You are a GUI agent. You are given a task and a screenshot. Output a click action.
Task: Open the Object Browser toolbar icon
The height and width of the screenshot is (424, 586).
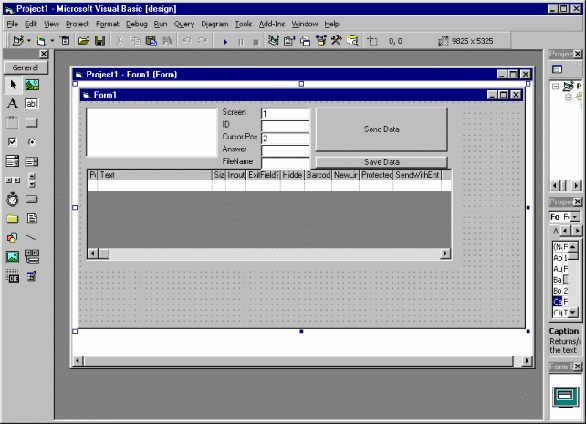[321, 40]
